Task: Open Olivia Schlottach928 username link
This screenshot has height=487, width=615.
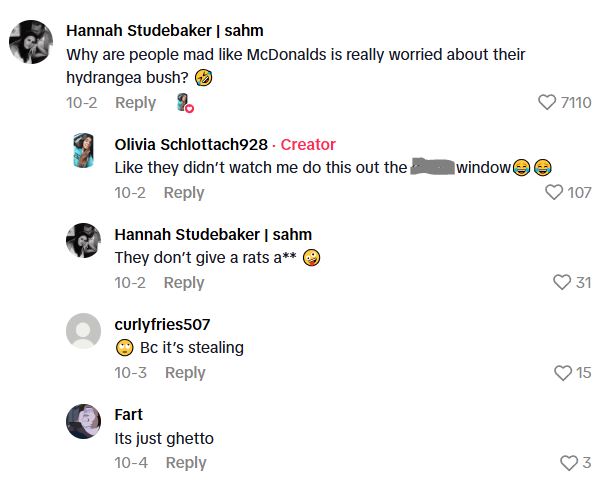Action: (191, 144)
